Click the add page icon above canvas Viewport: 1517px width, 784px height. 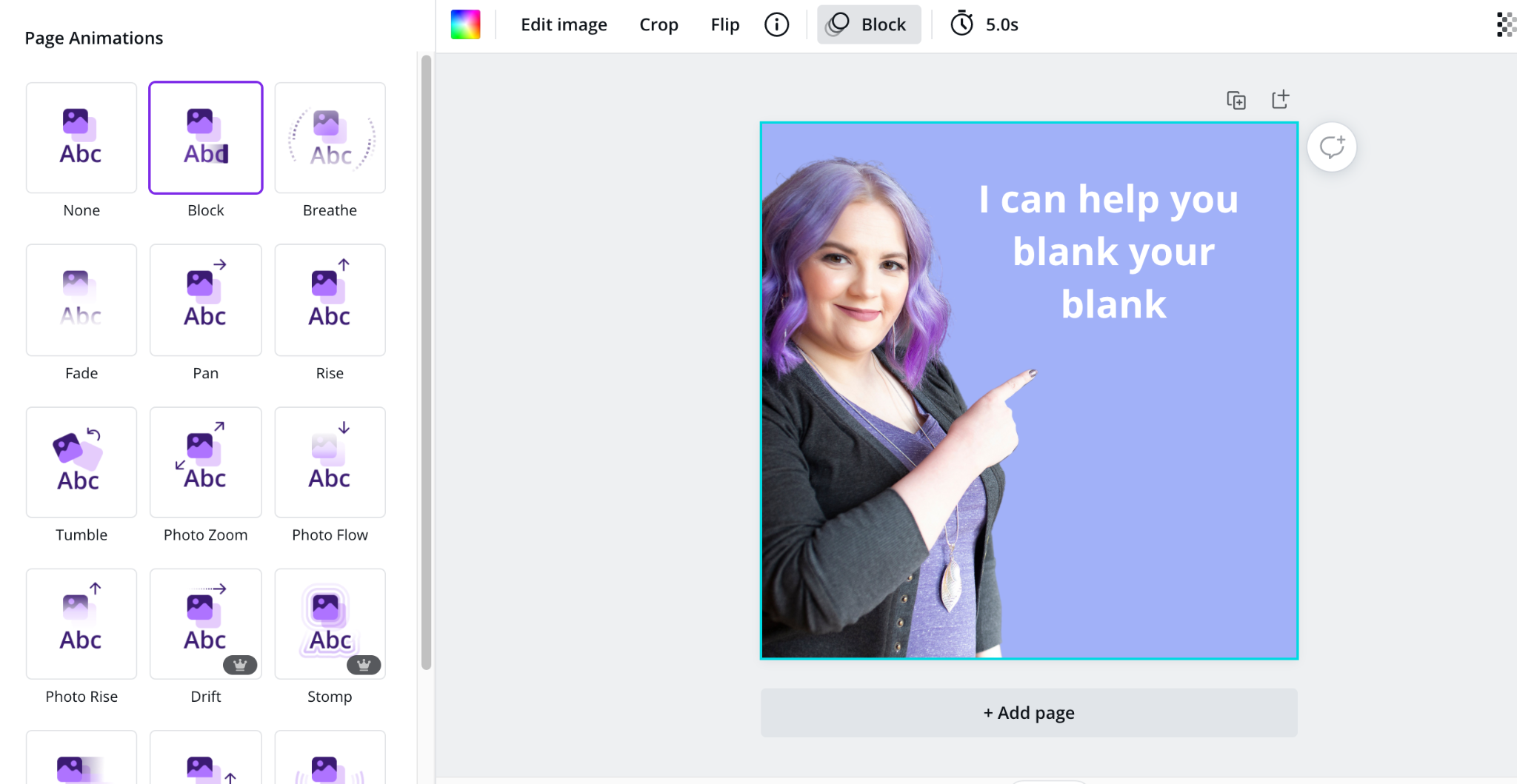[x=1281, y=99]
